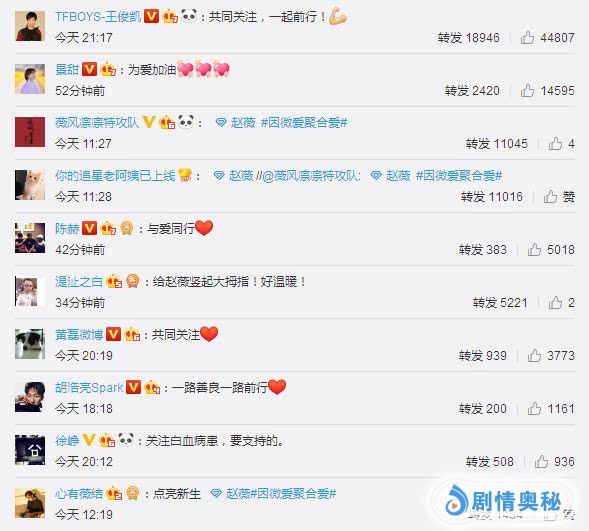Click 转发 5221 on 混沌之白's comment

point(500,303)
